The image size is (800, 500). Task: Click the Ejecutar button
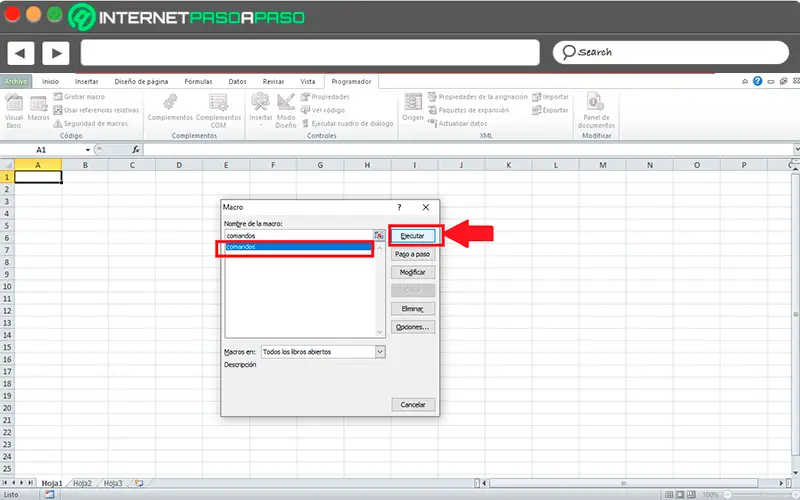(413, 236)
